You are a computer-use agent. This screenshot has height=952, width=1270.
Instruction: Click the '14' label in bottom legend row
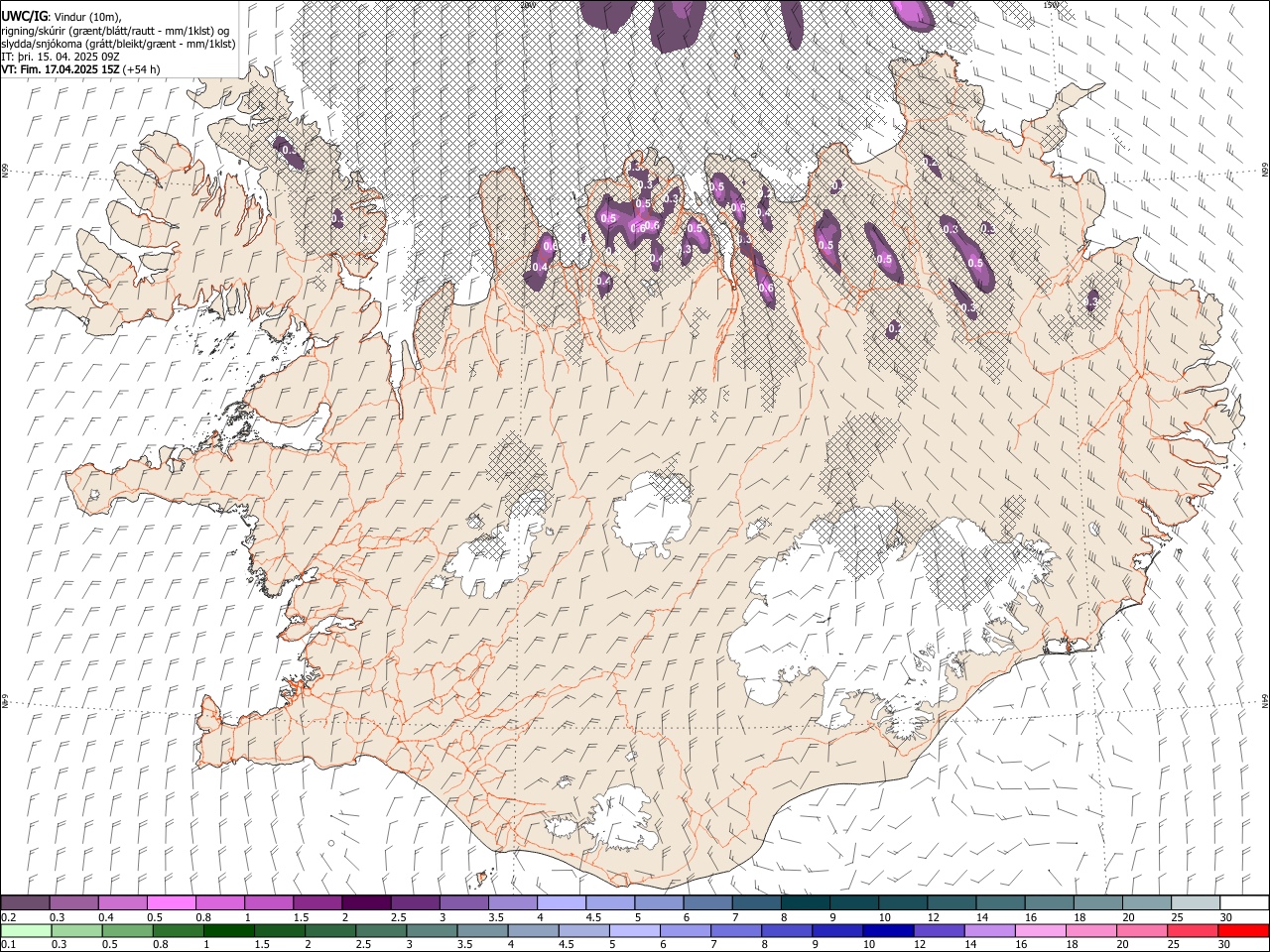pos(970,945)
